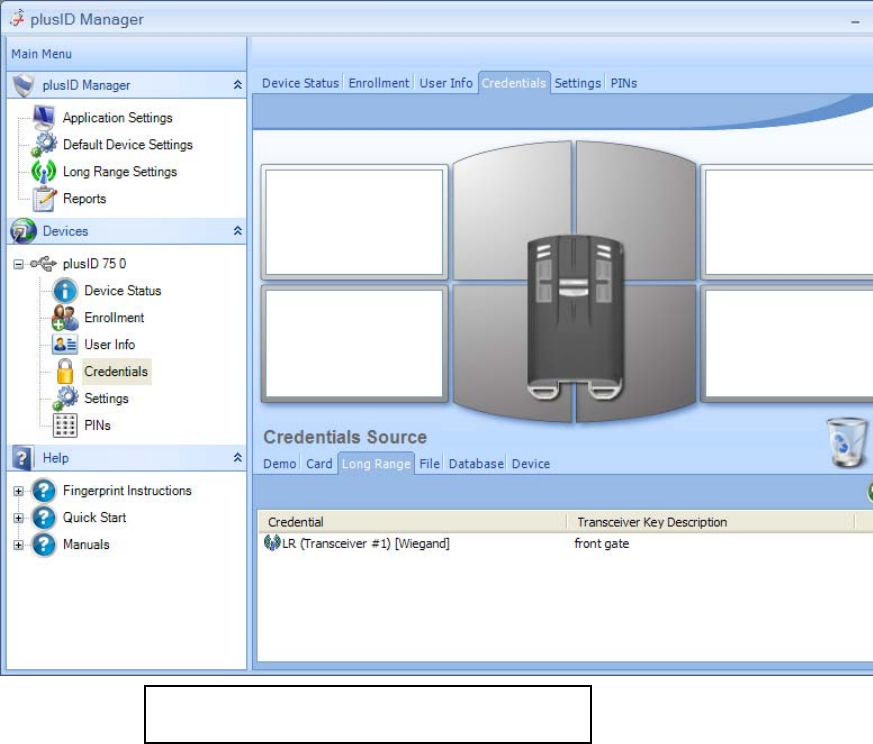Viewport: 873px width, 744px height.
Task: Minimize the plusID Manager window
Action: click(x=855, y=21)
